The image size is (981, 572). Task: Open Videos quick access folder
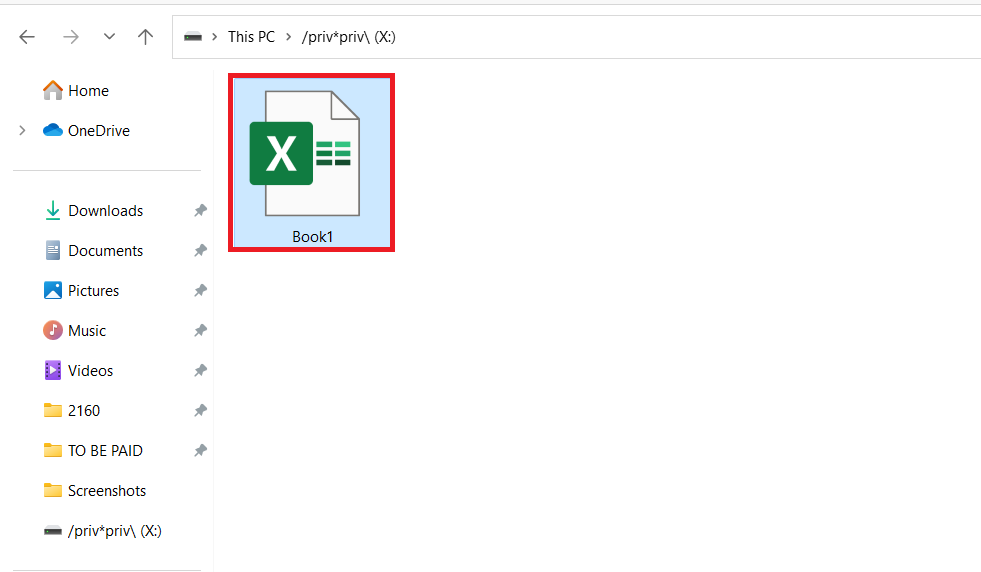pos(91,371)
